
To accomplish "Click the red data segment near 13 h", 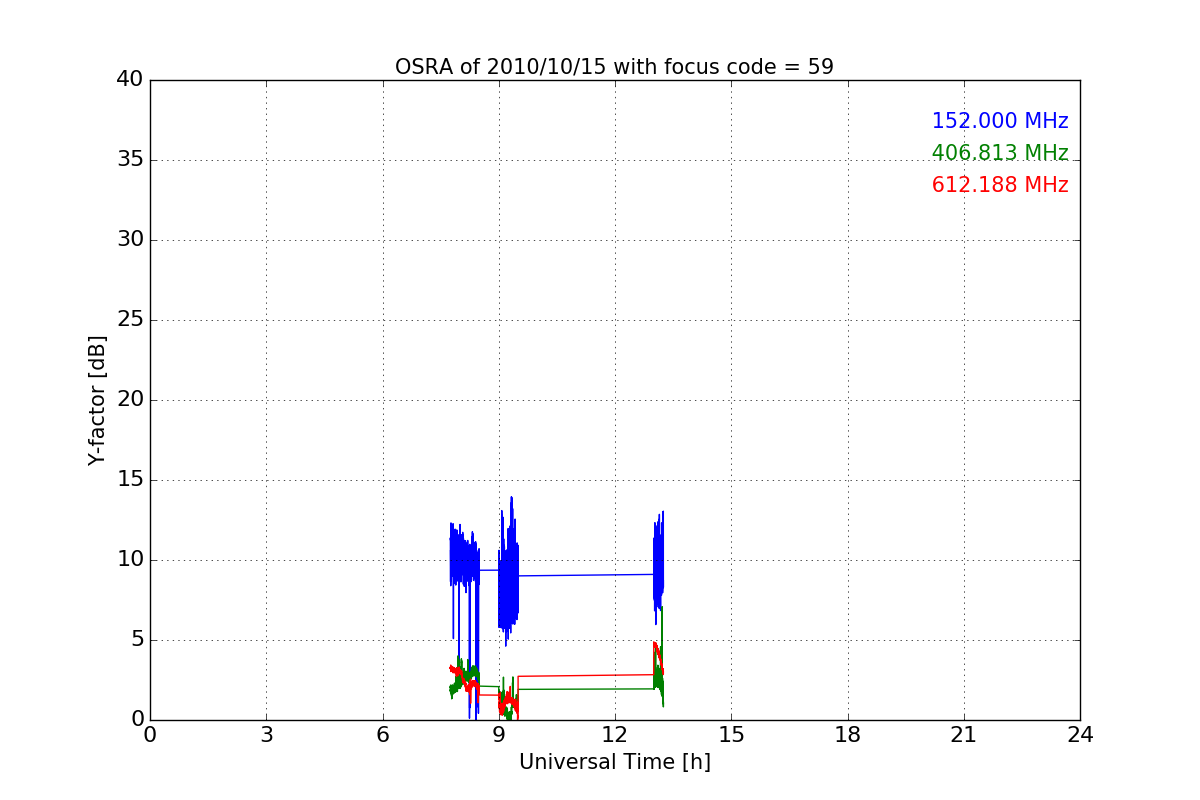I will pyautogui.click(x=658, y=658).
